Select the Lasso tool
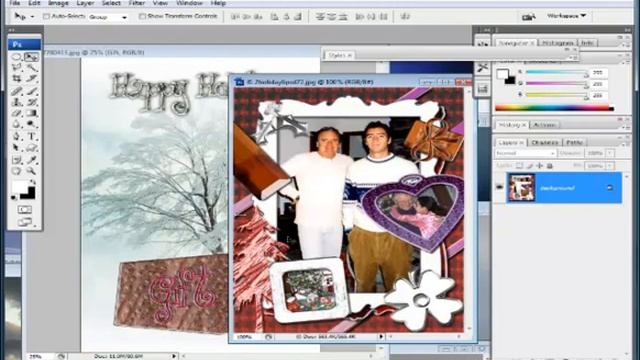 17,68
